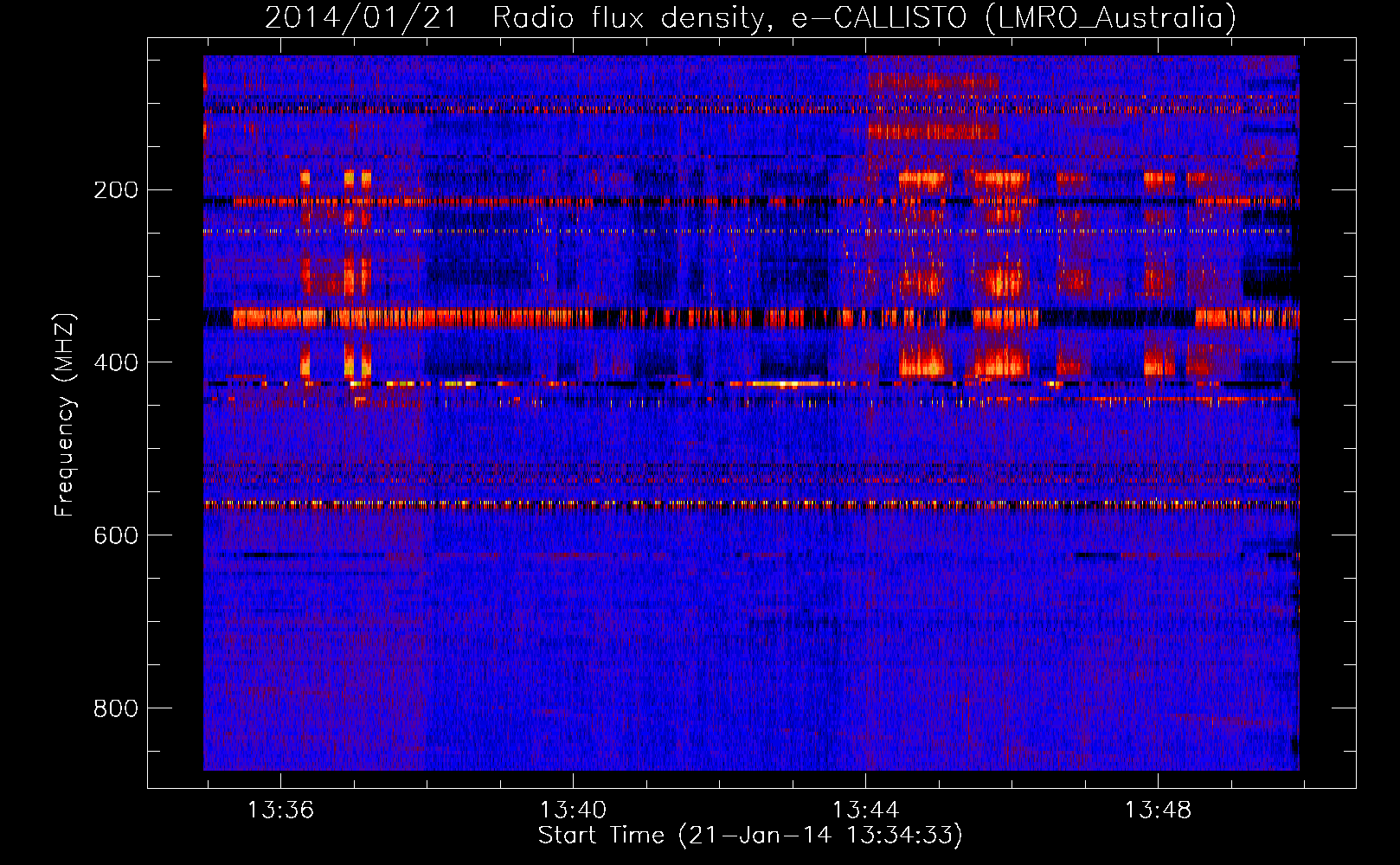This screenshot has height=865, width=1400.
Task: Click the plot title with date 2014/01/21
Action: click(x=750, y=17)
